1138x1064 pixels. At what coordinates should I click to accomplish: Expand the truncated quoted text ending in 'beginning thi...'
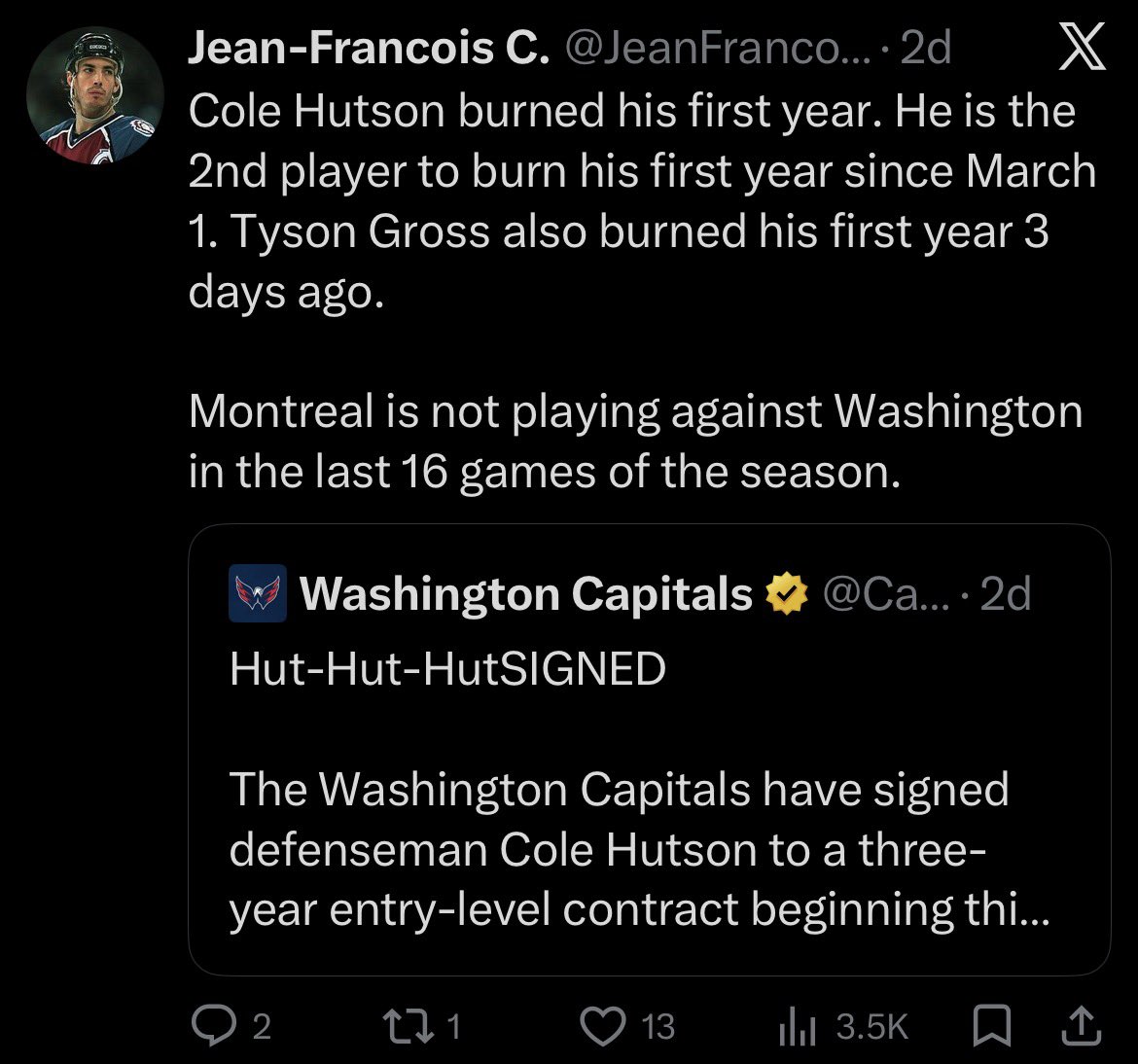click(x=639, y=910)
